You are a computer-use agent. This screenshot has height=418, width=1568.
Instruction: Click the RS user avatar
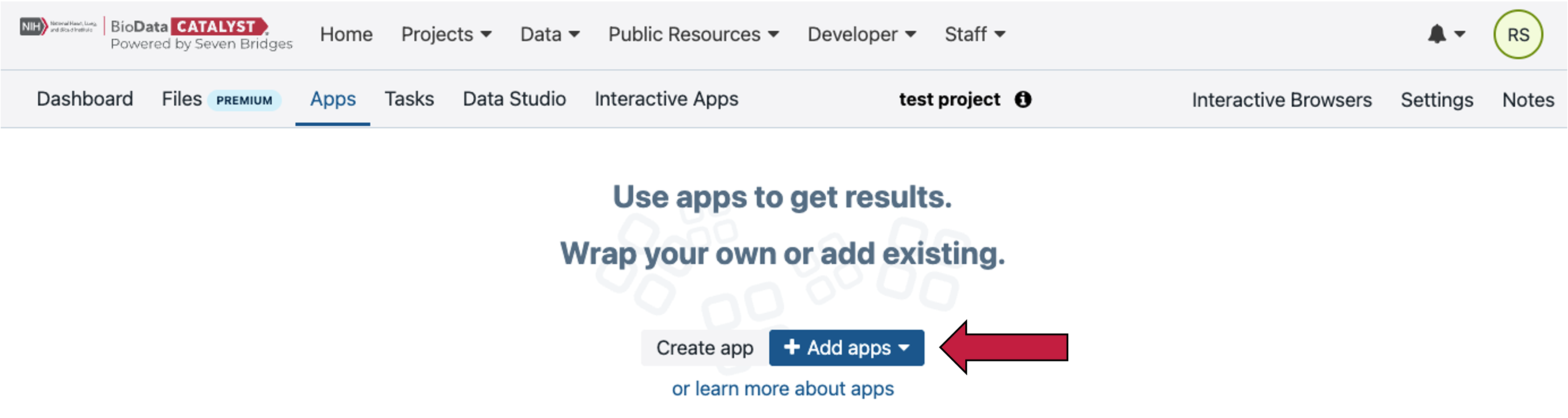pos(1518,35)
